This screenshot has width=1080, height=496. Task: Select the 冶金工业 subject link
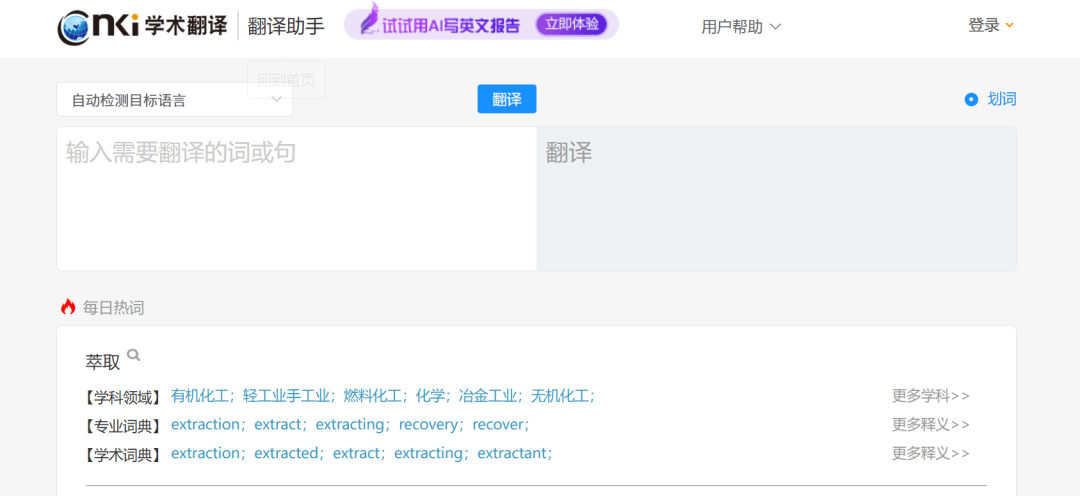click(x=488, y=396)
